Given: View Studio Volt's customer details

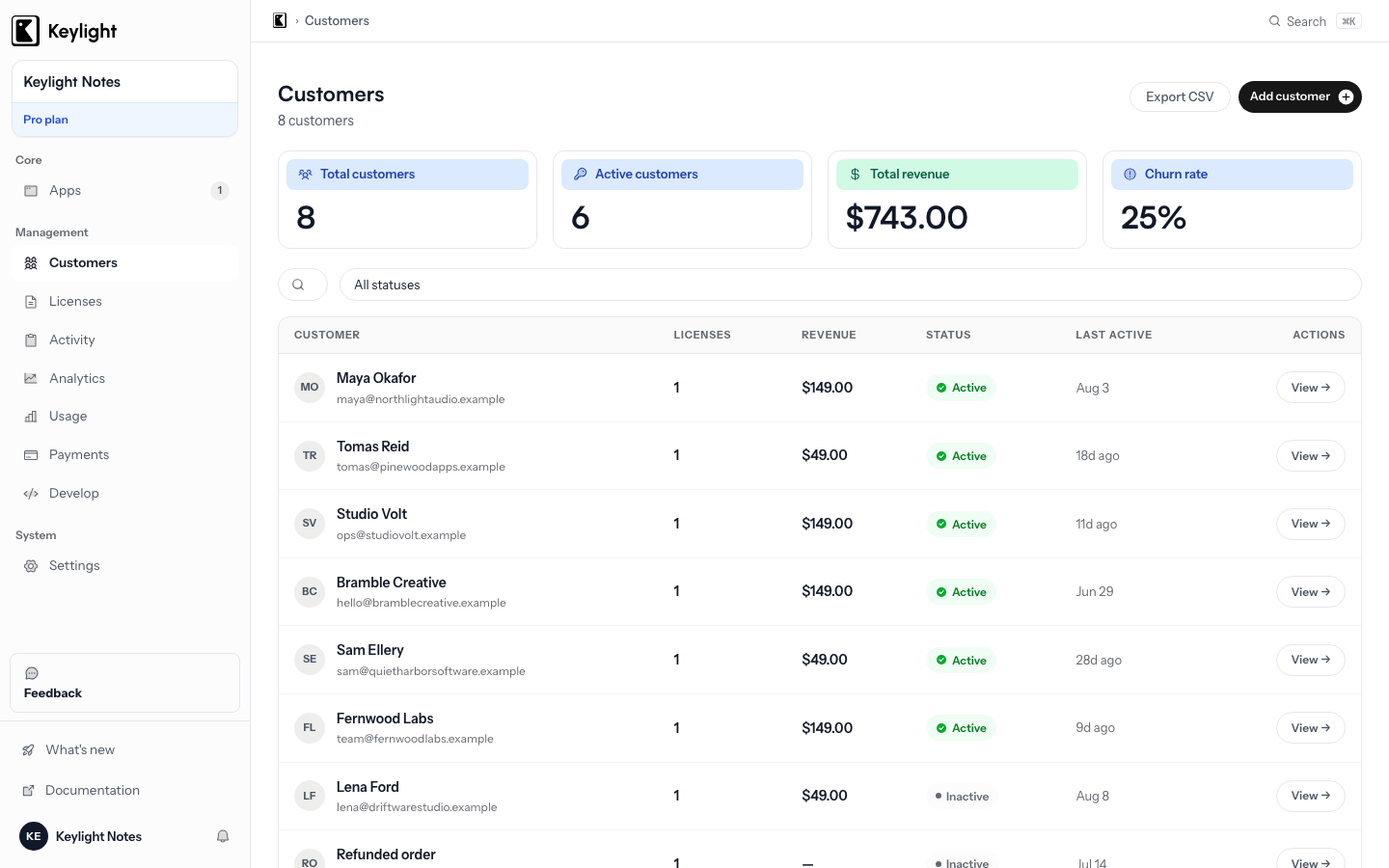Looking at the screenshot, I should coord(1310,524).
